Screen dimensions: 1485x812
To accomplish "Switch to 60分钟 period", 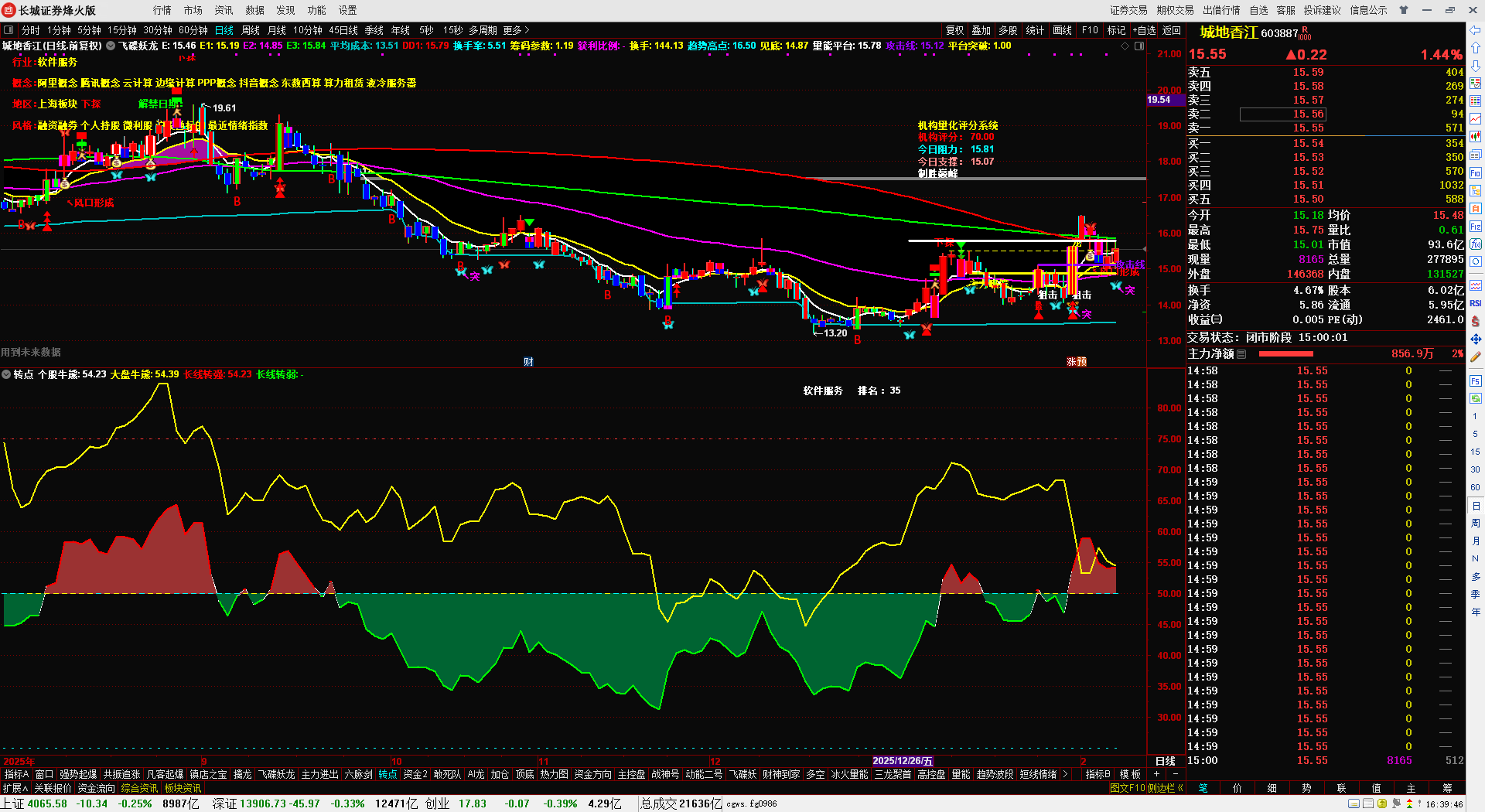I will 193,30.
